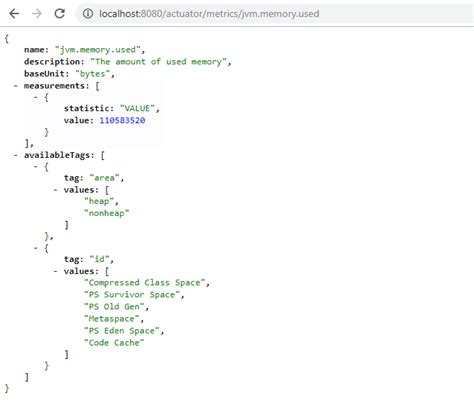This screenshot has height=417, width=474.
Task: Collapse the availableTags array
Action: click(15, 155)
